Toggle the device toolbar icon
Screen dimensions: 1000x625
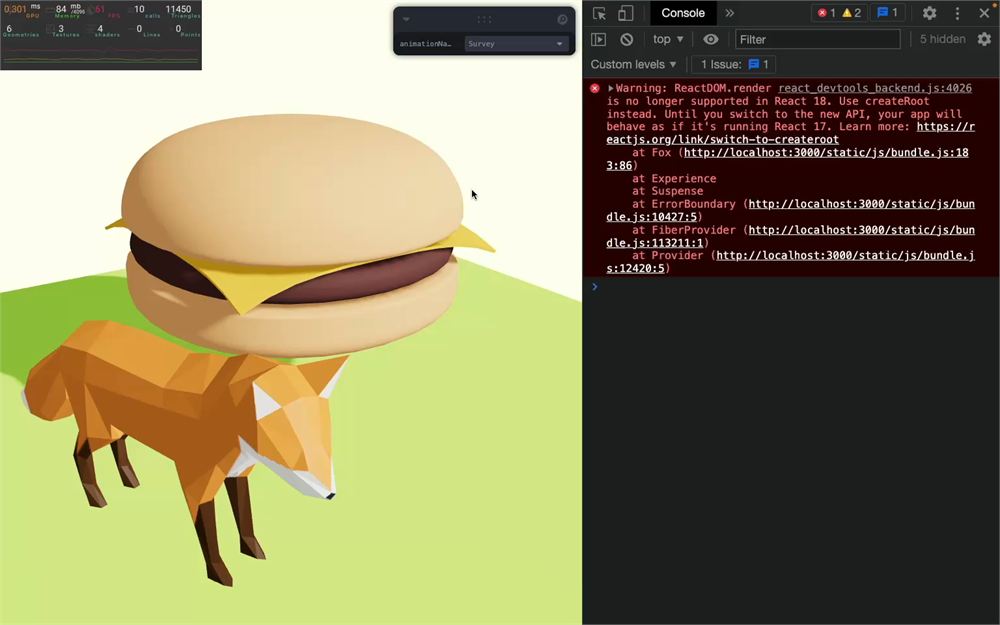(625, 13)
